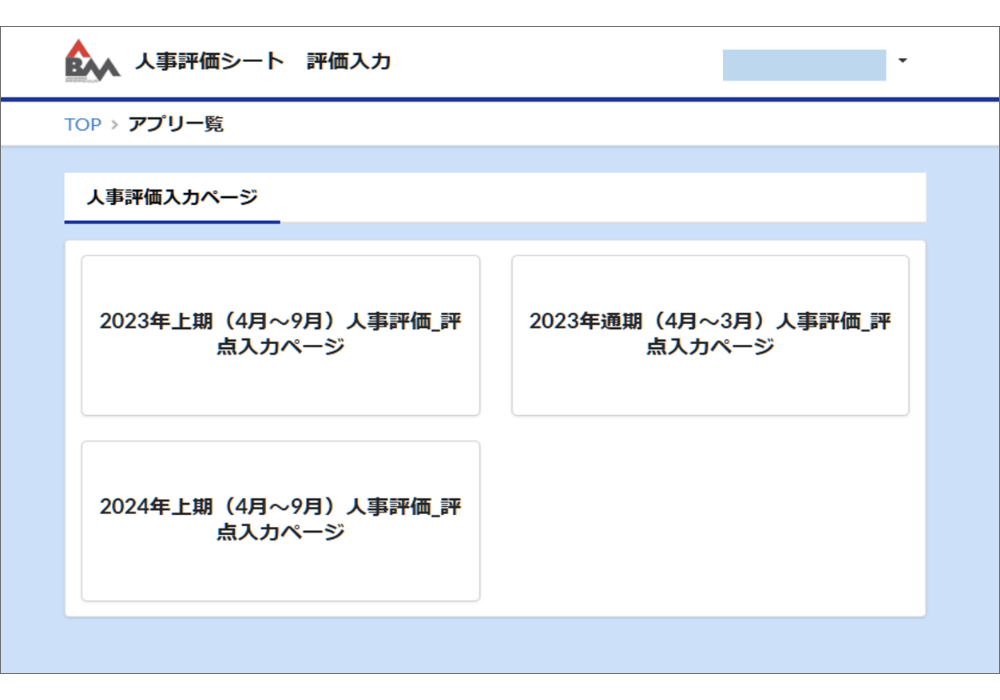Open the user account dropdown arrow

902,61
